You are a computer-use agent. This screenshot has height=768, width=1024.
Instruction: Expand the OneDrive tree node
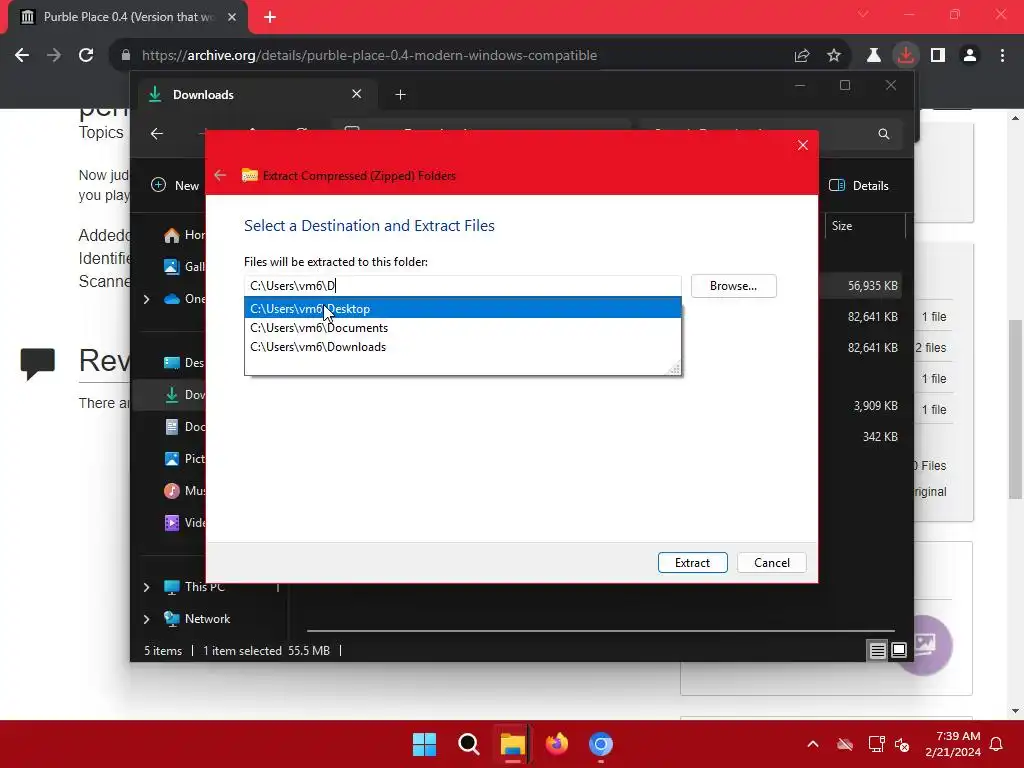click(146, 299)
